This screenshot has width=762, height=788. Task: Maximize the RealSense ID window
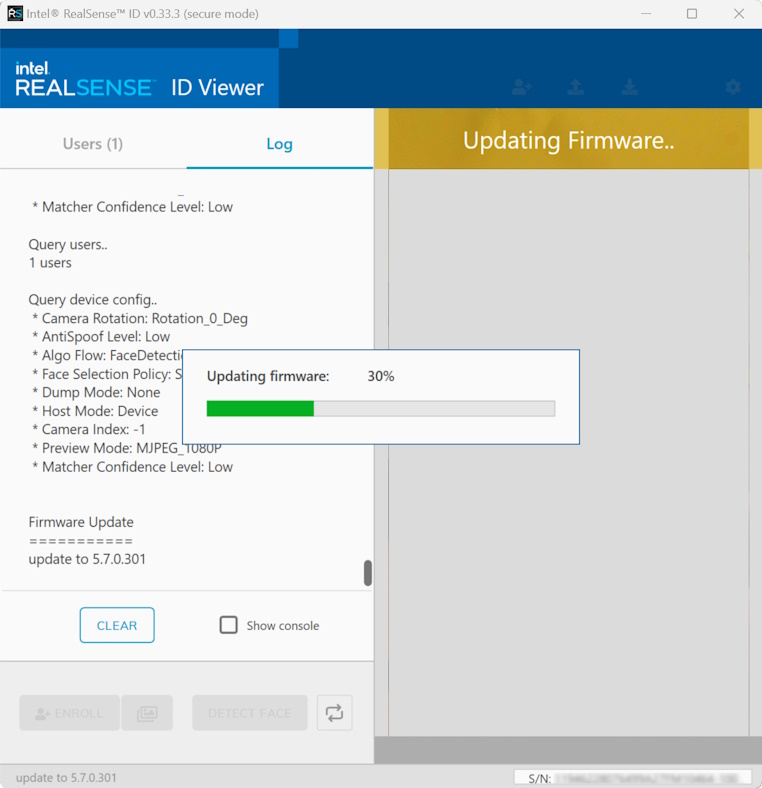coord(692,14)
